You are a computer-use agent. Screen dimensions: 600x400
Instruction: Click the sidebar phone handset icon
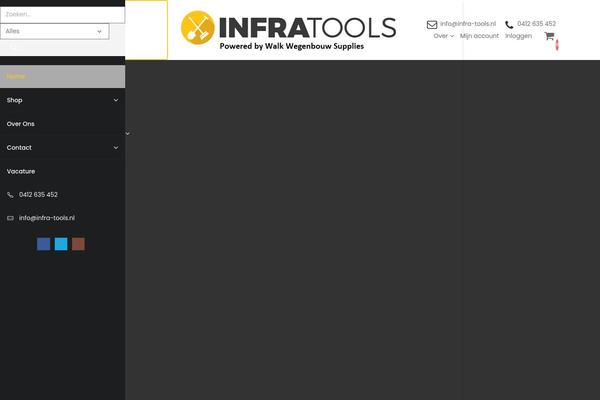pos(10,195)
